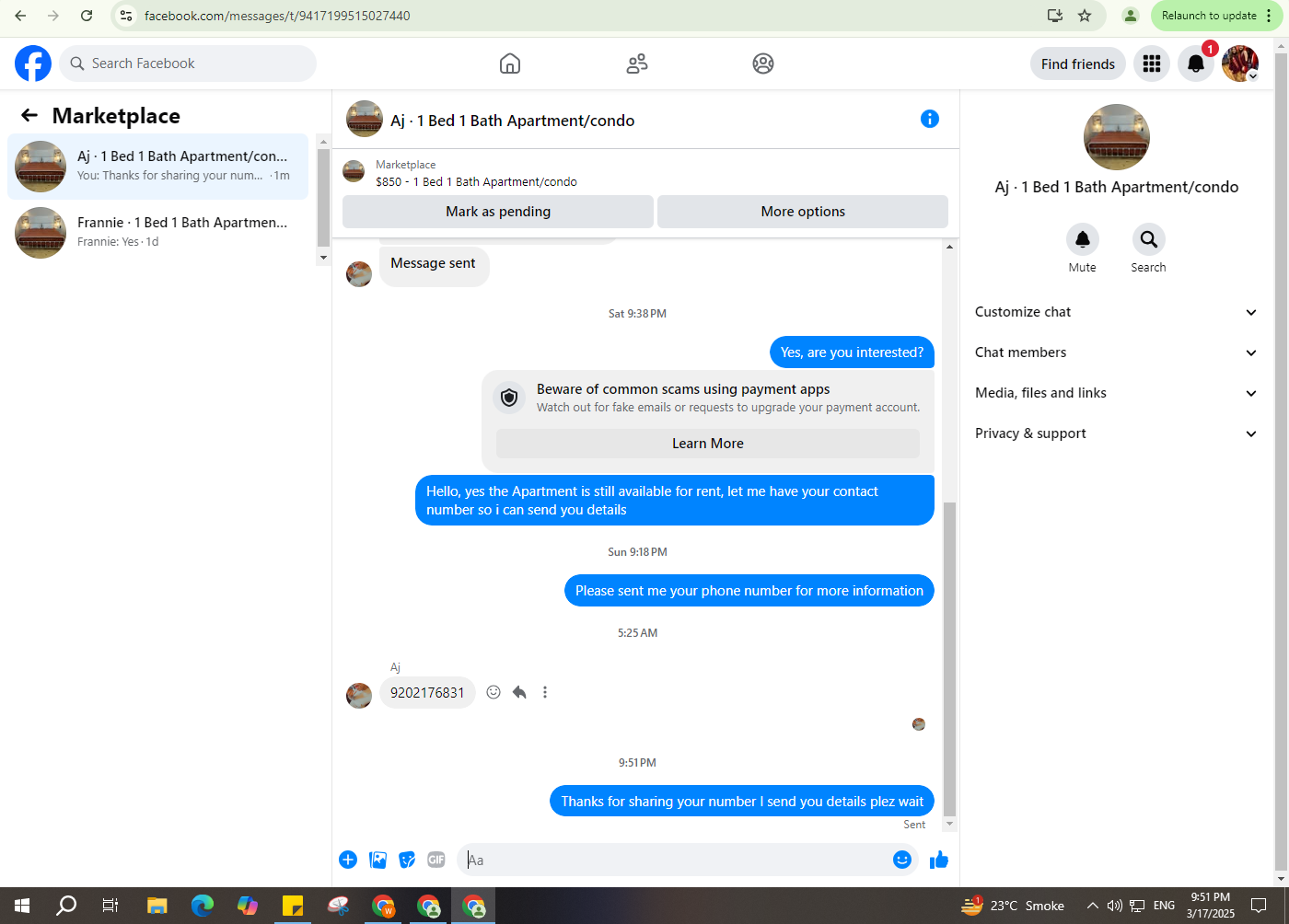Choose a sticker in the composer

pos(407,860)
